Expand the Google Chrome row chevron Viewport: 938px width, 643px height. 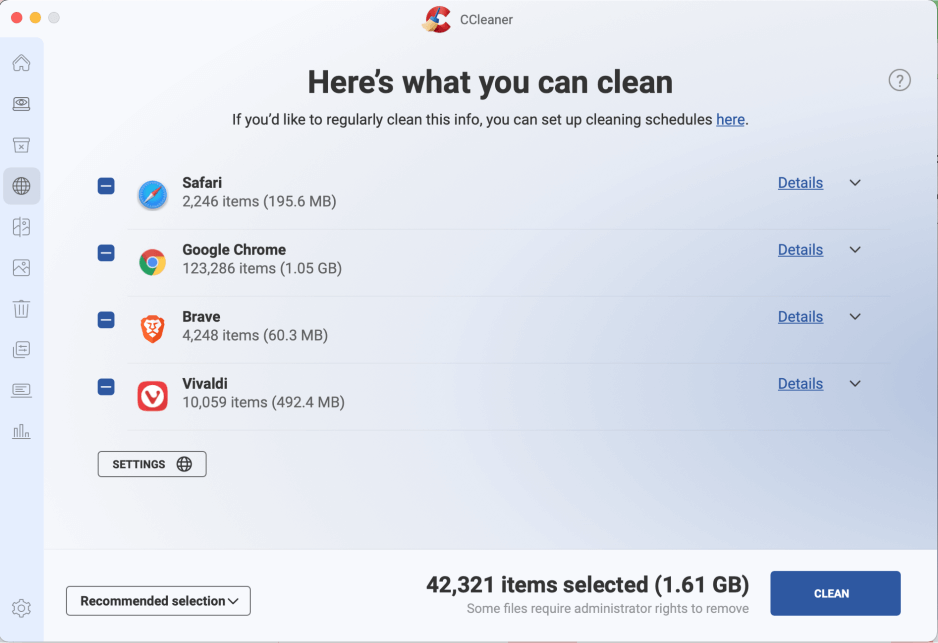click(x=855, y=250)
